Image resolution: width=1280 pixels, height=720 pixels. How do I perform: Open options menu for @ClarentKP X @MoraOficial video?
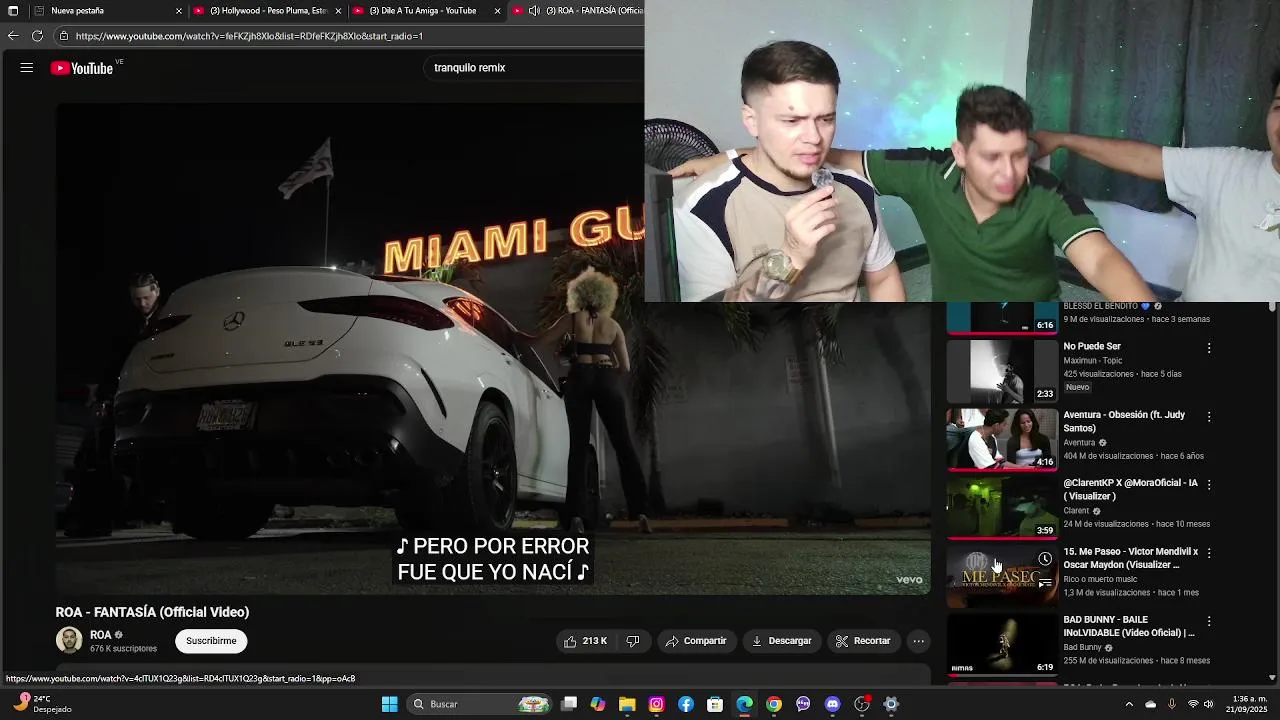tap(1209, 484)
